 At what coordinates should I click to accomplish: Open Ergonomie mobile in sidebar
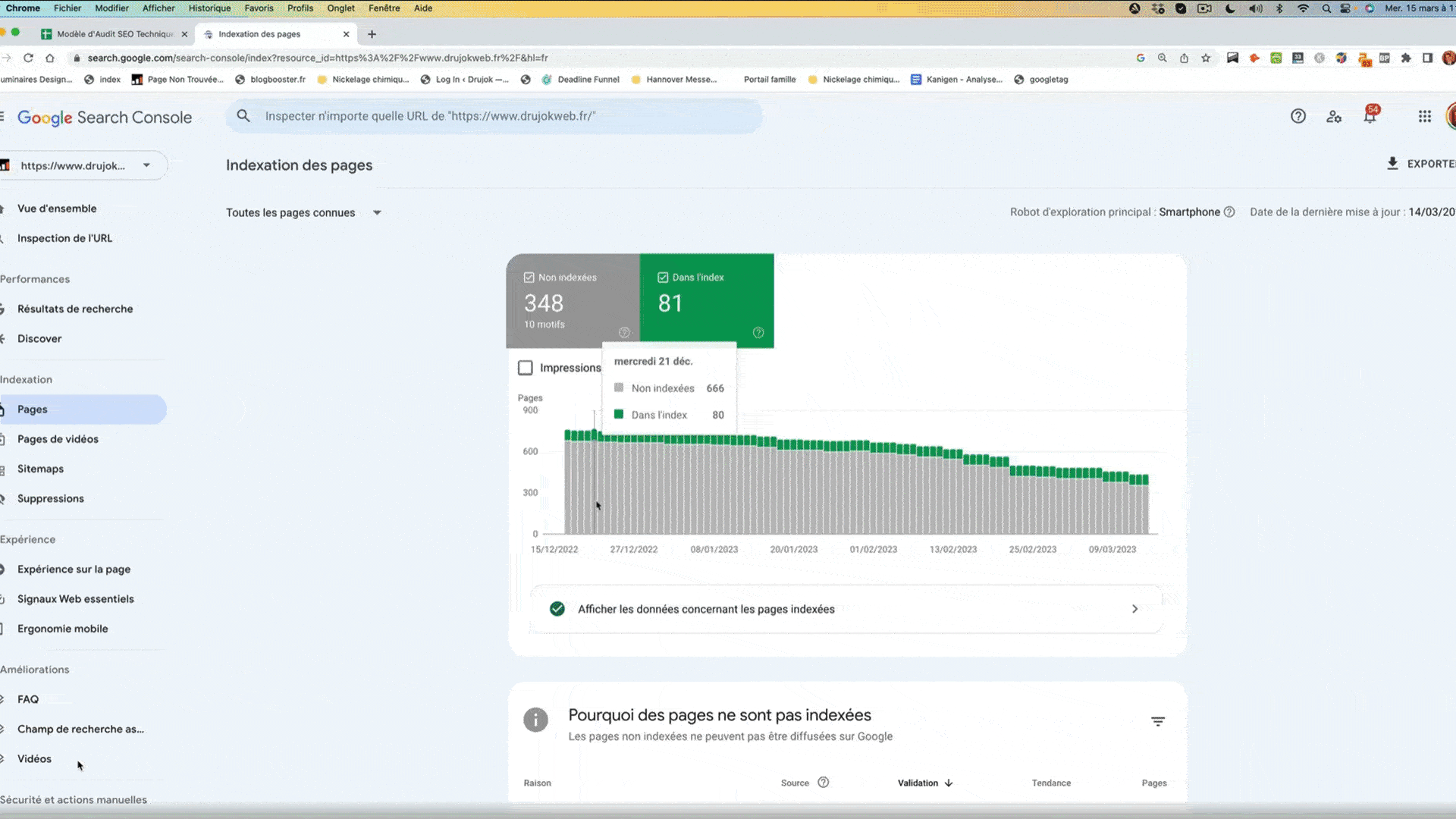click(63, 629)
